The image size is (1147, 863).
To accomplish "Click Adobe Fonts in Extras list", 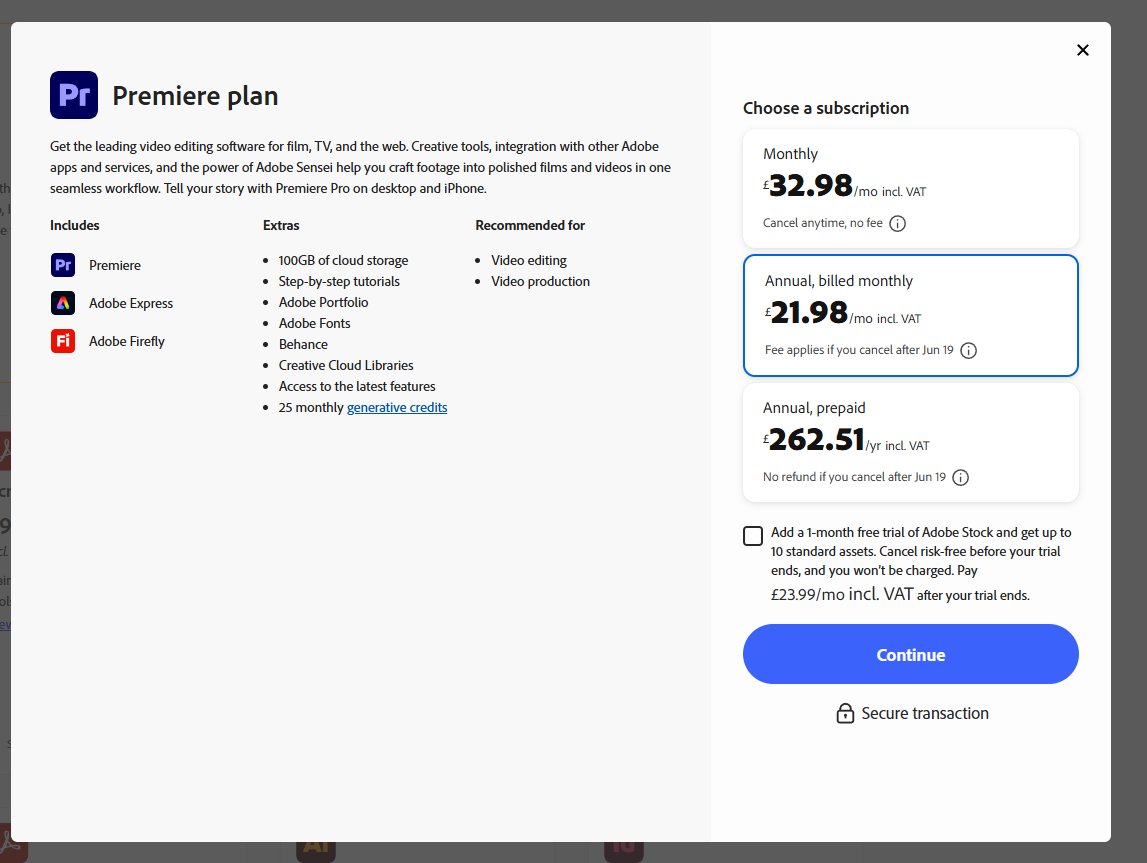I will click(x=315, y=323).
